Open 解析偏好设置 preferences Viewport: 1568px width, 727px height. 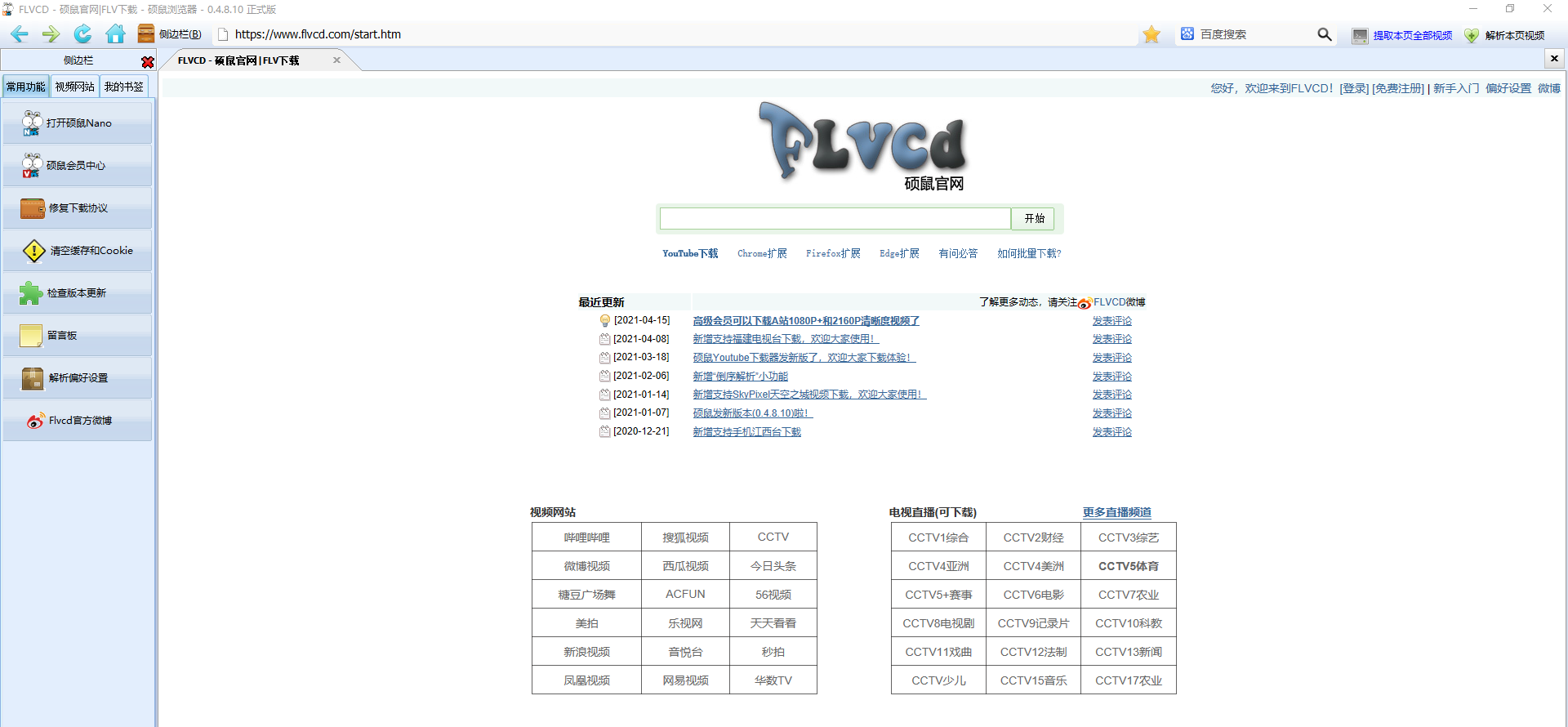78,378
